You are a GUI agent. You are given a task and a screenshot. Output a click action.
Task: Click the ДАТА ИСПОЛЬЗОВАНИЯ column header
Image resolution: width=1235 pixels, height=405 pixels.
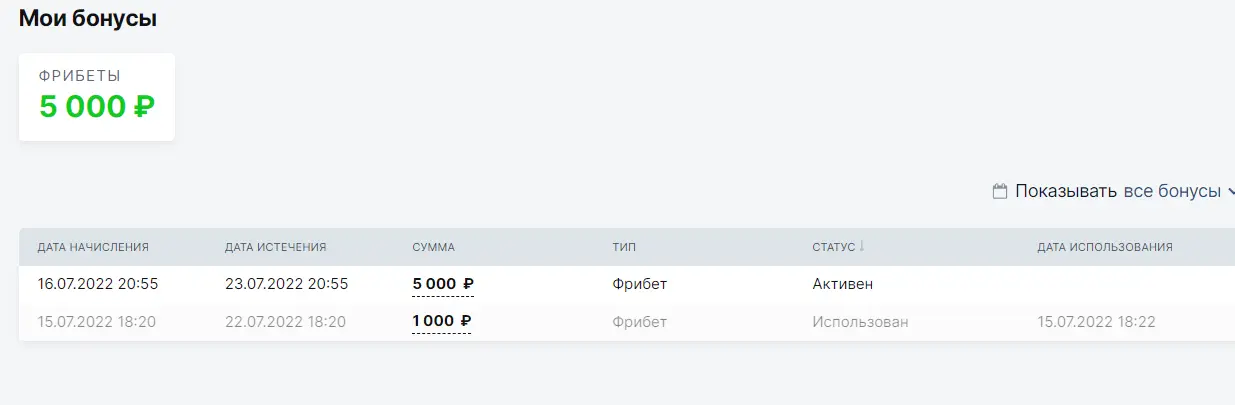point(1104,247)
